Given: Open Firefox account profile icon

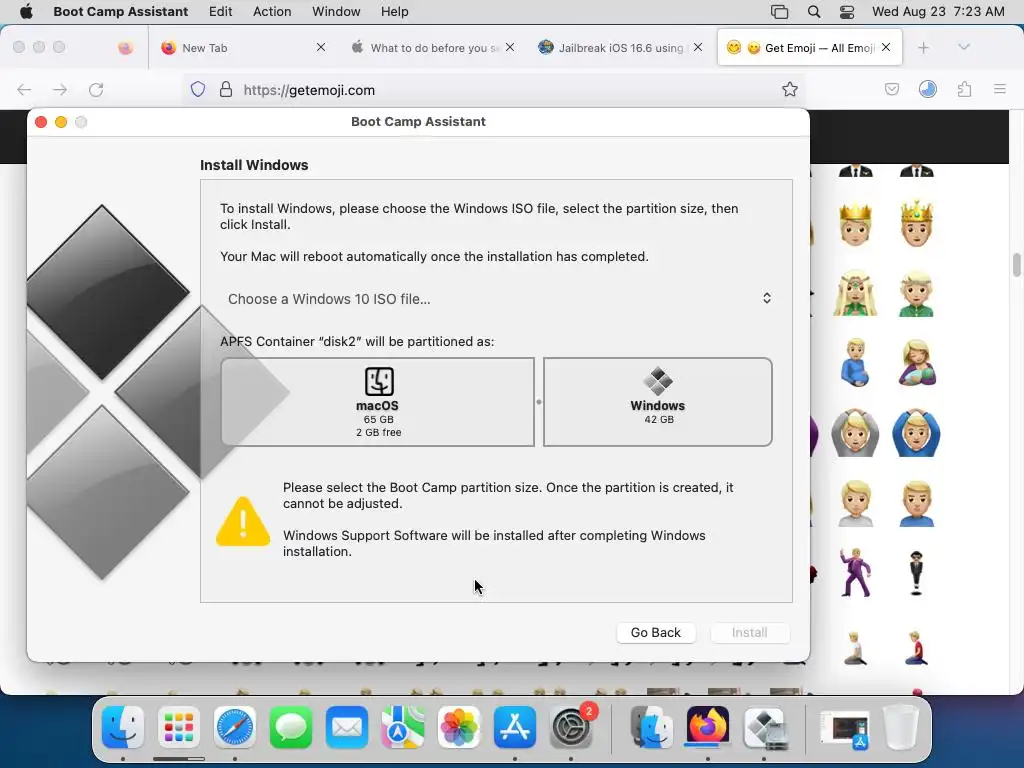Looking at the screenshot, I should click(928, 89).
